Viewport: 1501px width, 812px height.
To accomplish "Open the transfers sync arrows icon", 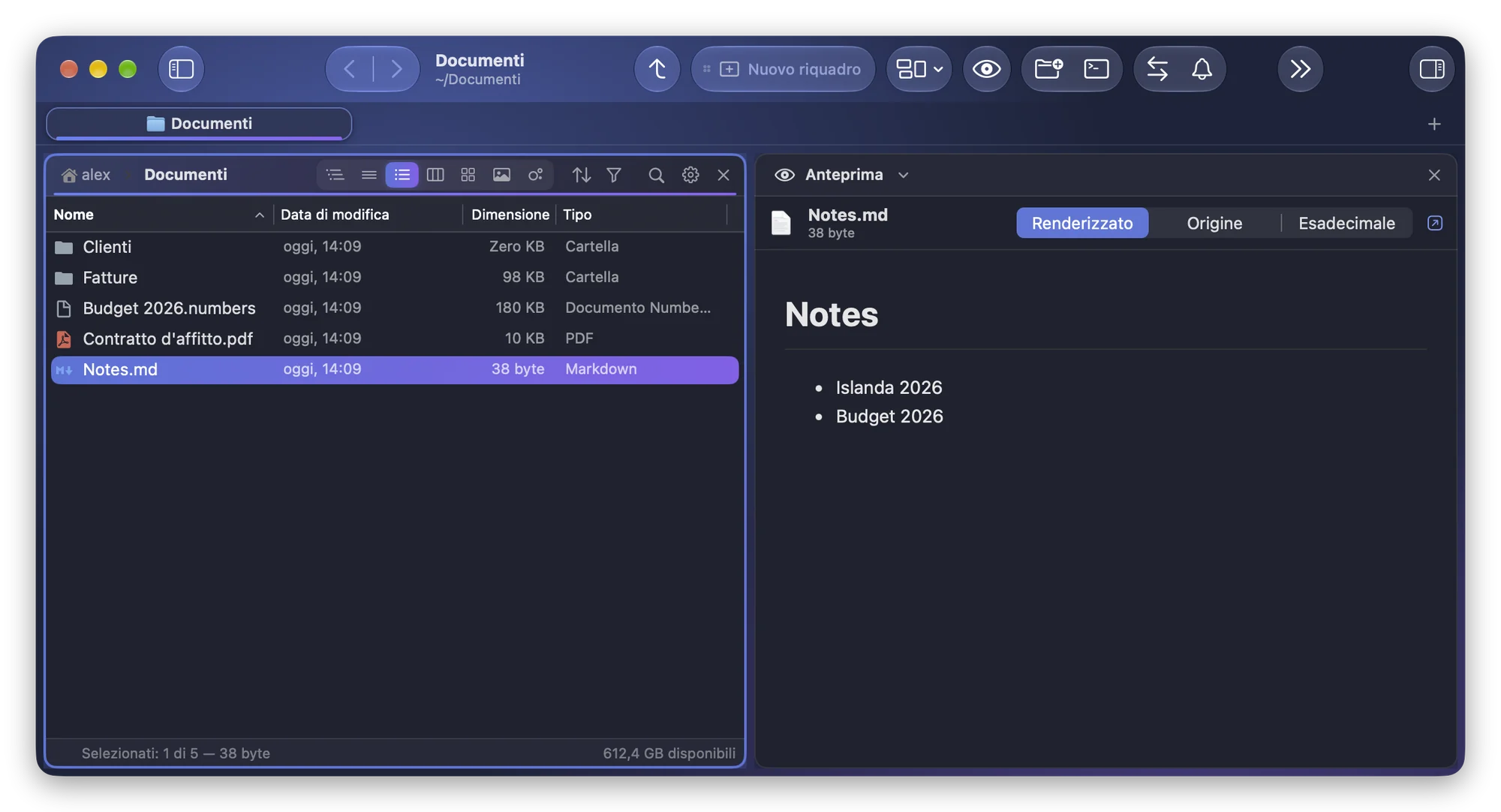I will pos(1157,69).
